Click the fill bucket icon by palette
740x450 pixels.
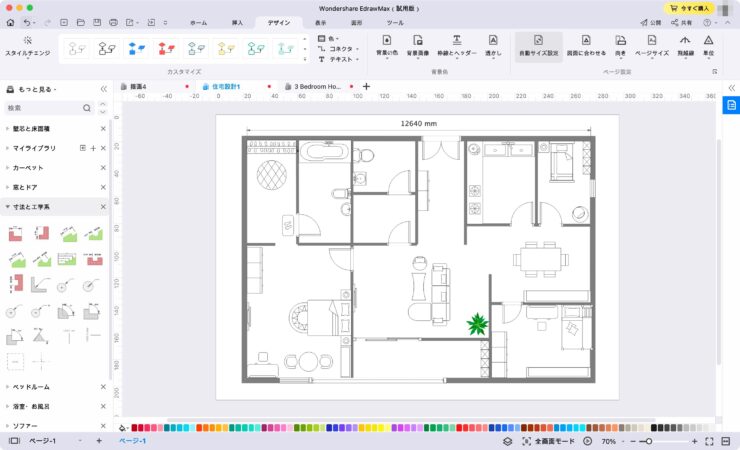pyautogui.click(x=123, y=428)
